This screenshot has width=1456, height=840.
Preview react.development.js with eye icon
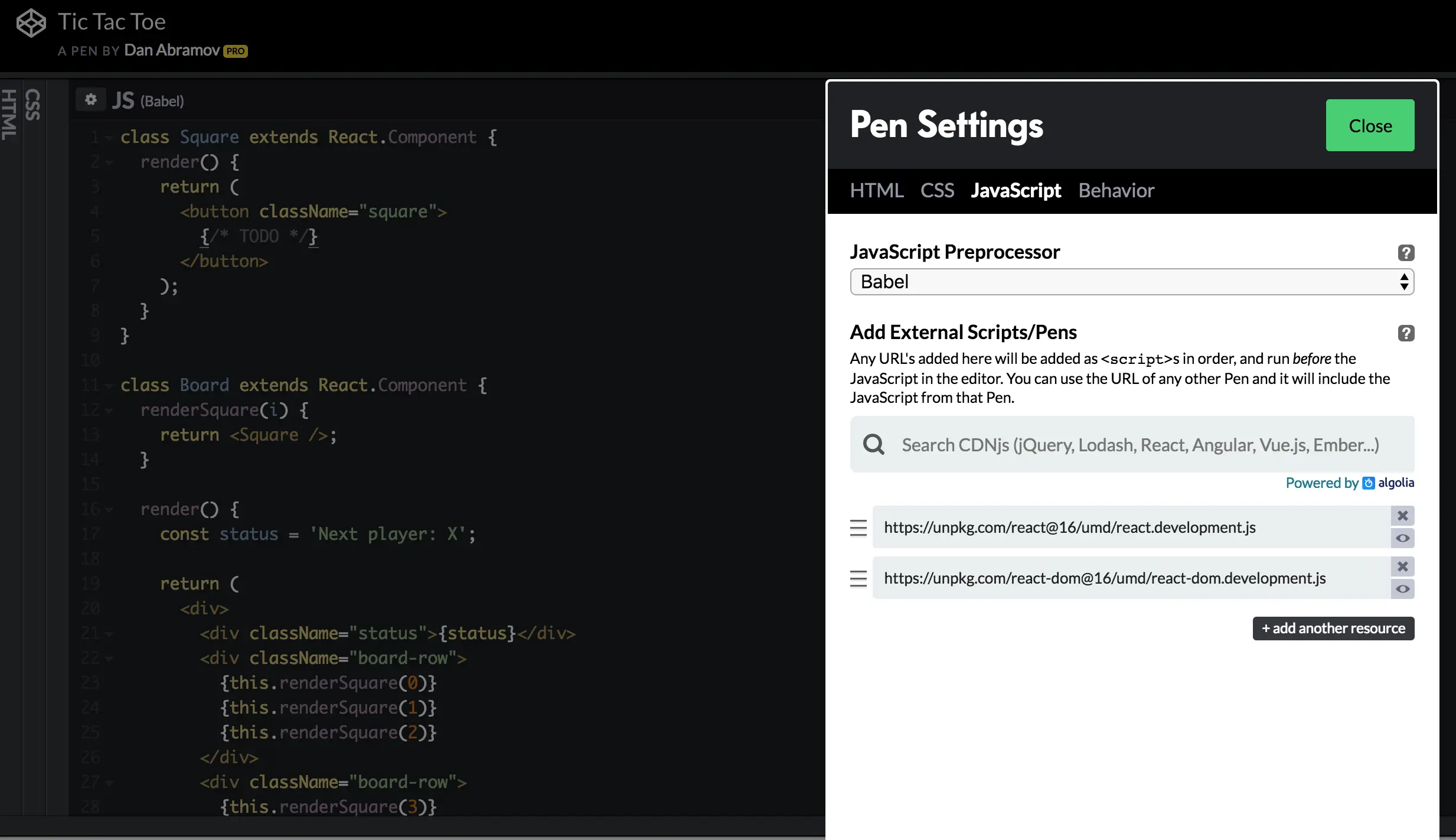point(1402,538)
